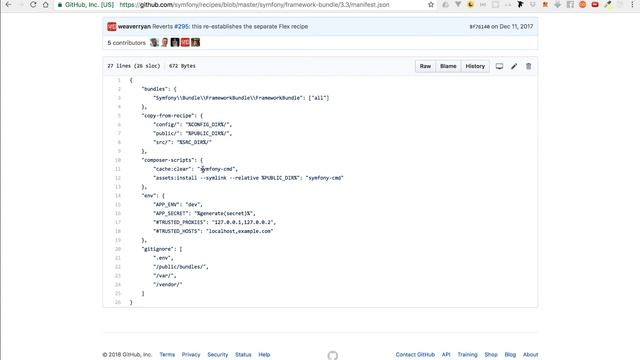Open the Raw file view
The image size is (640, 360).
click(x=425, y=66)
